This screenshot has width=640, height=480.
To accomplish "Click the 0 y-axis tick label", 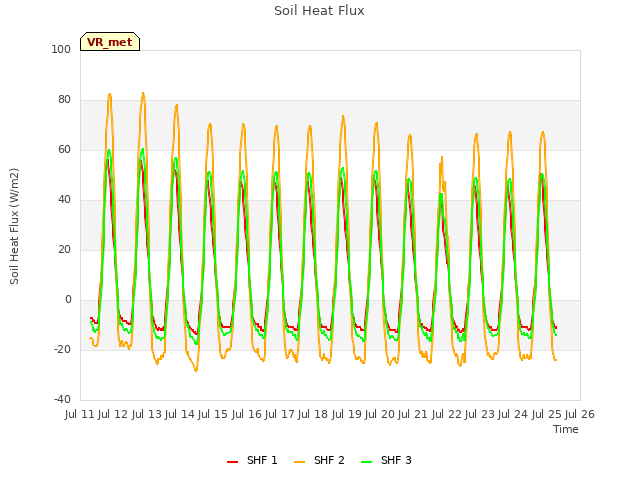I will tap(68, 300).
